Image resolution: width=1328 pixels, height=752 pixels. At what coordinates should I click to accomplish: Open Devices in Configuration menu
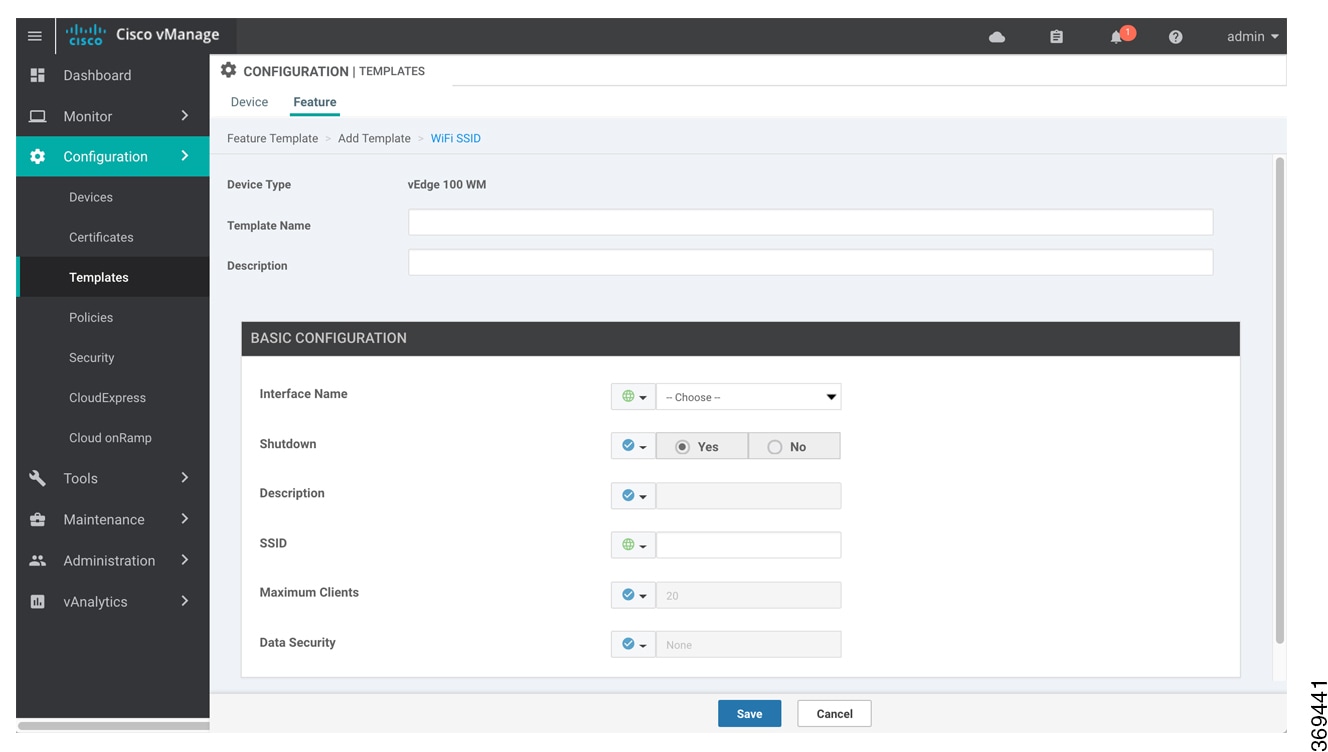click(91, 197)
